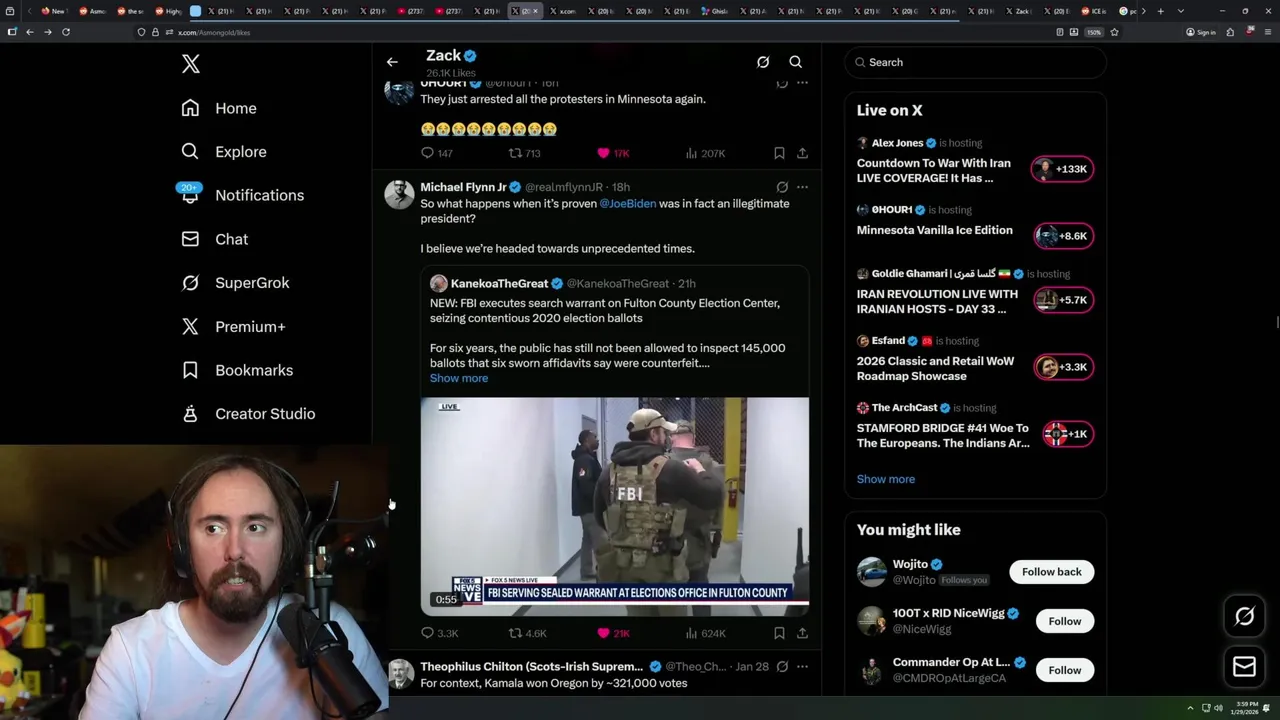Click the browser address bar URL

coord(215,32)
